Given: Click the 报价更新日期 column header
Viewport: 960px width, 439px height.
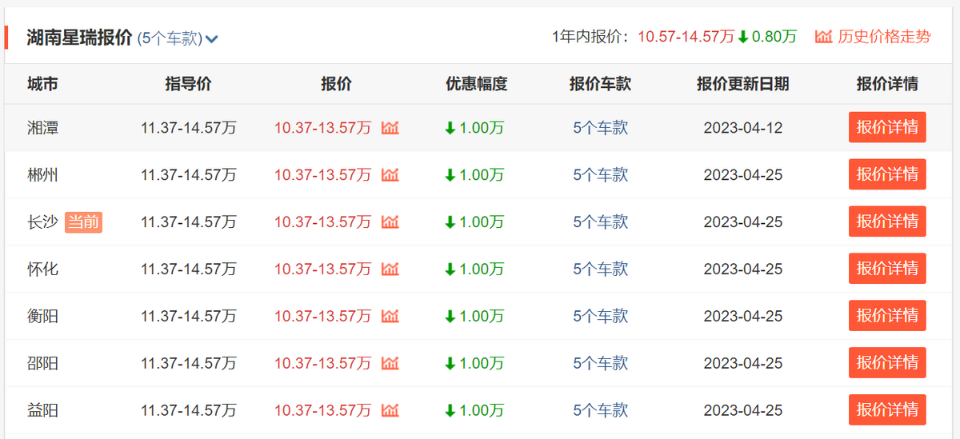Looking at the screenshot, I should pyautogui.click(x=743, y=84).
